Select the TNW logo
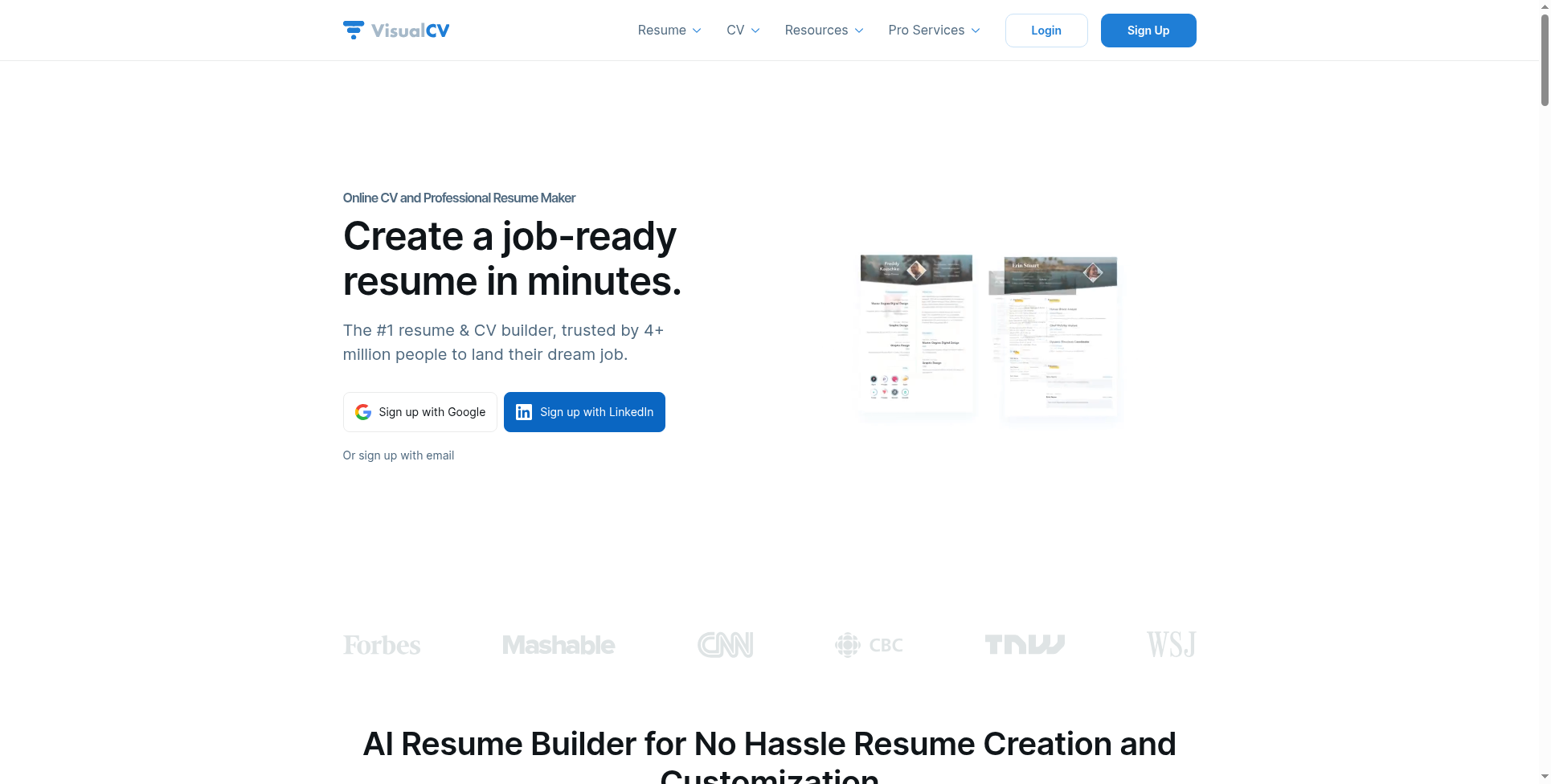 click(1025, 644)
